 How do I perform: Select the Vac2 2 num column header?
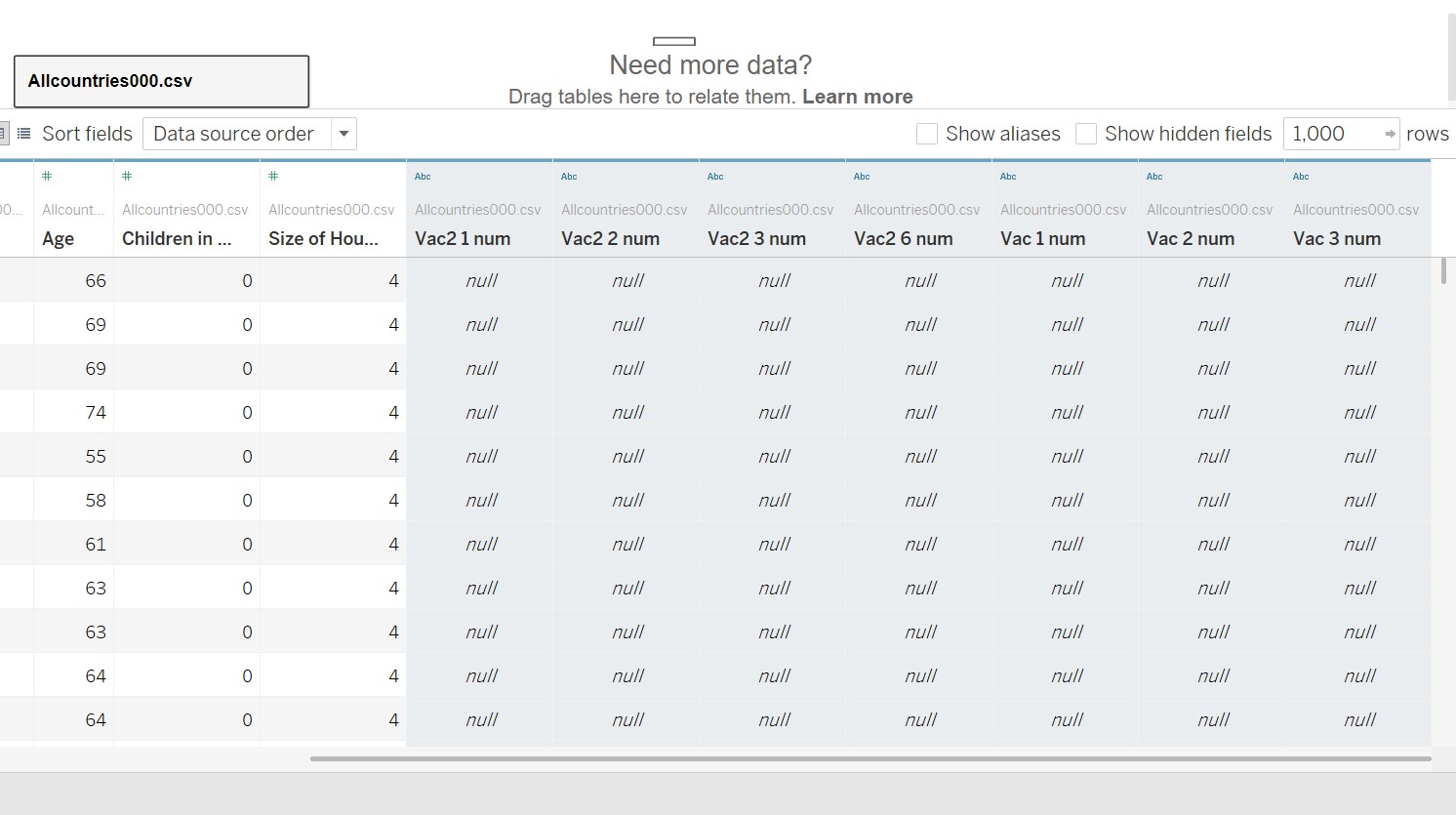(x=611, y=238)
